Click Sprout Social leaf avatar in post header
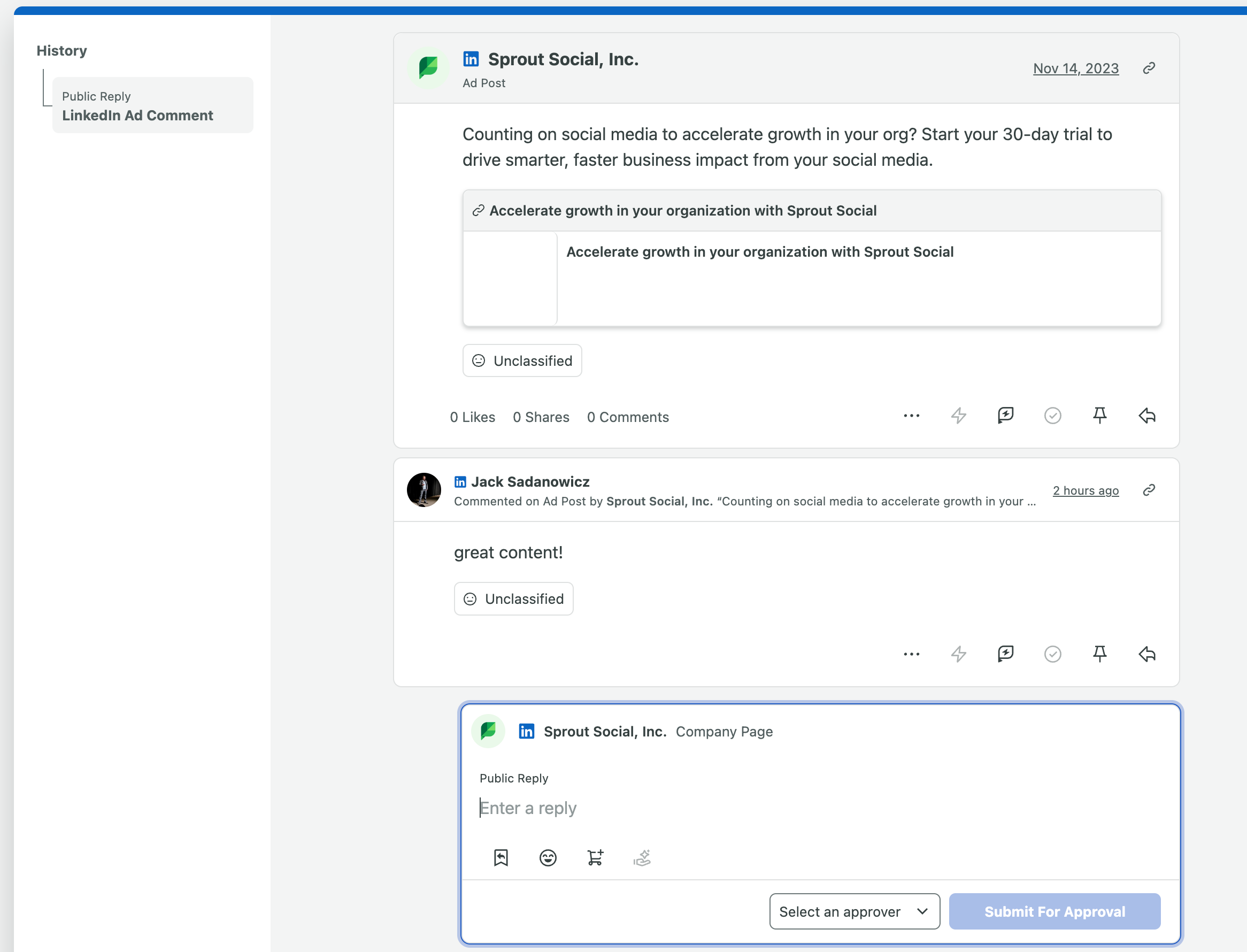The height and width of the screenshot is (952, 1247). pyautogui.click(x=428, y=67)
